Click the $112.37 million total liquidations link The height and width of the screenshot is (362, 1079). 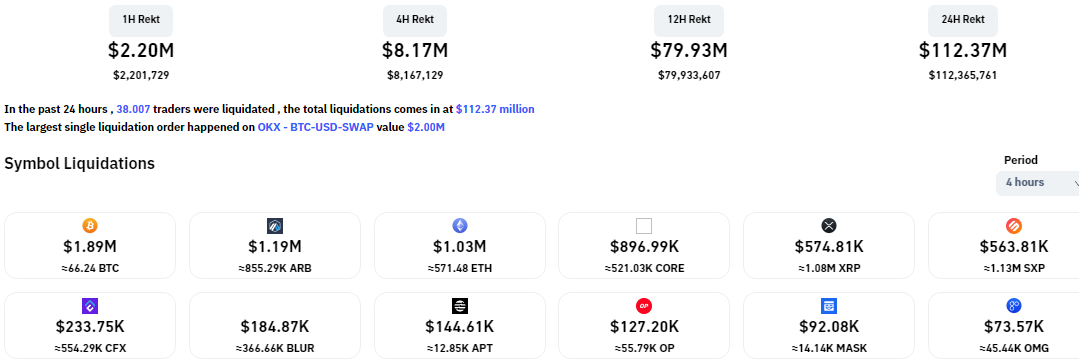[495, 109]
